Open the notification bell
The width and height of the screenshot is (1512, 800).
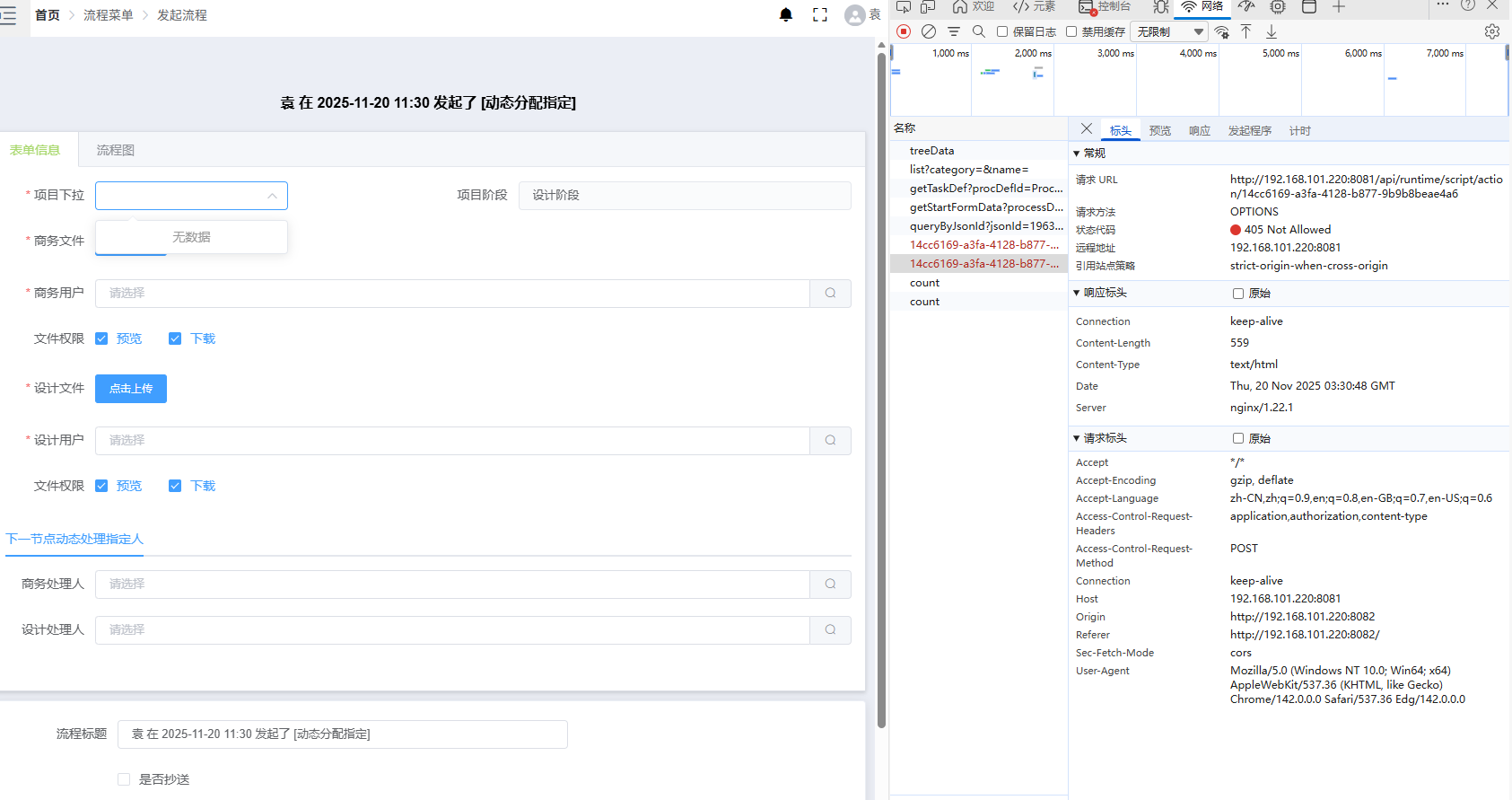[x=786, y=14]
